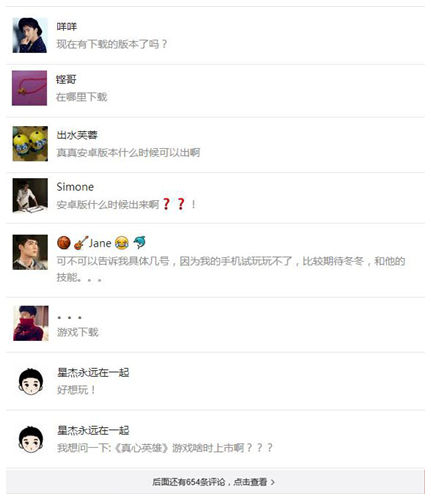
Task: Expand the remaining 654 comments via 点击查看
Action: tap(215, 482)
